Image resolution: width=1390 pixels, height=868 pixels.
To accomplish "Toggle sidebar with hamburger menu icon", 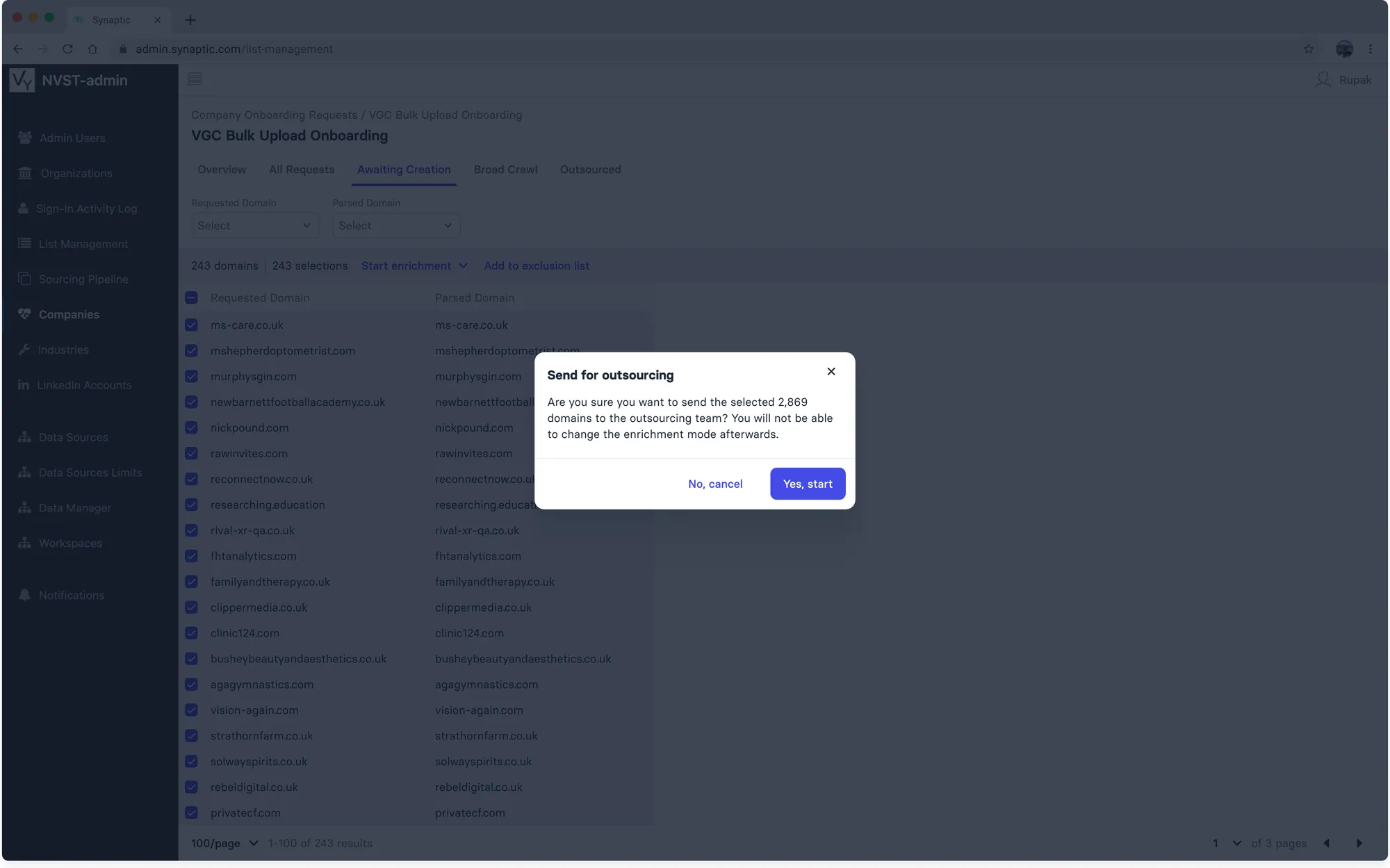I will (x=195, y=79).
